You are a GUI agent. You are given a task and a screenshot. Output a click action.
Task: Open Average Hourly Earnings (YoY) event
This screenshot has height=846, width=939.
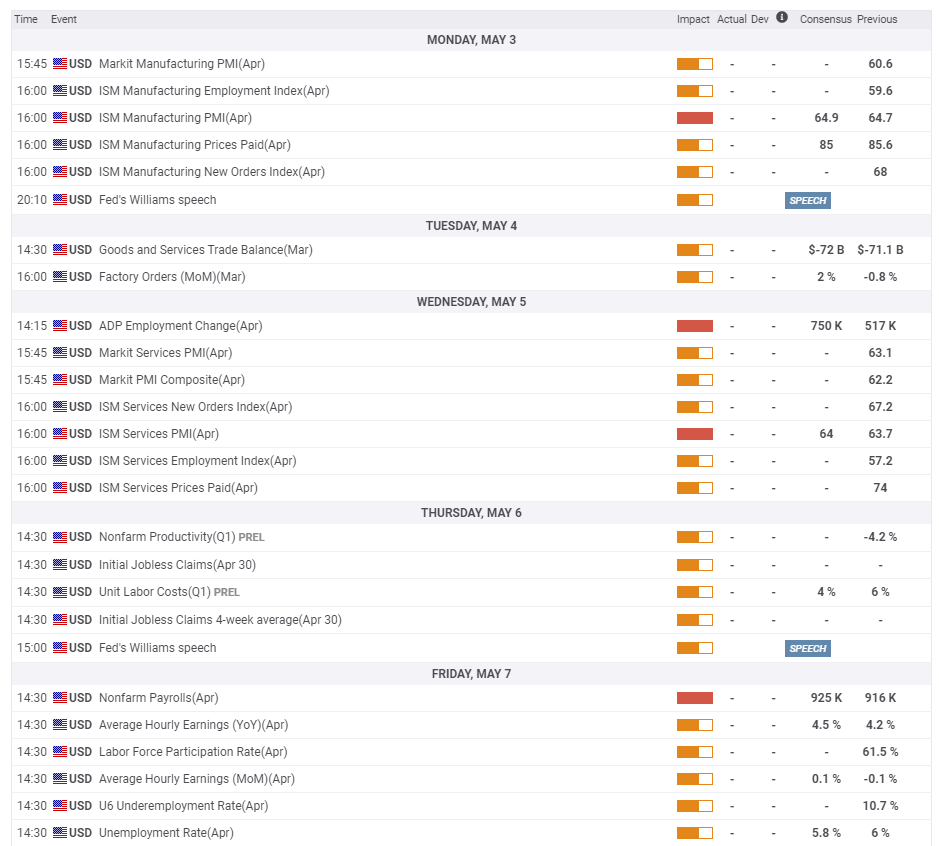tap(193, 725)
